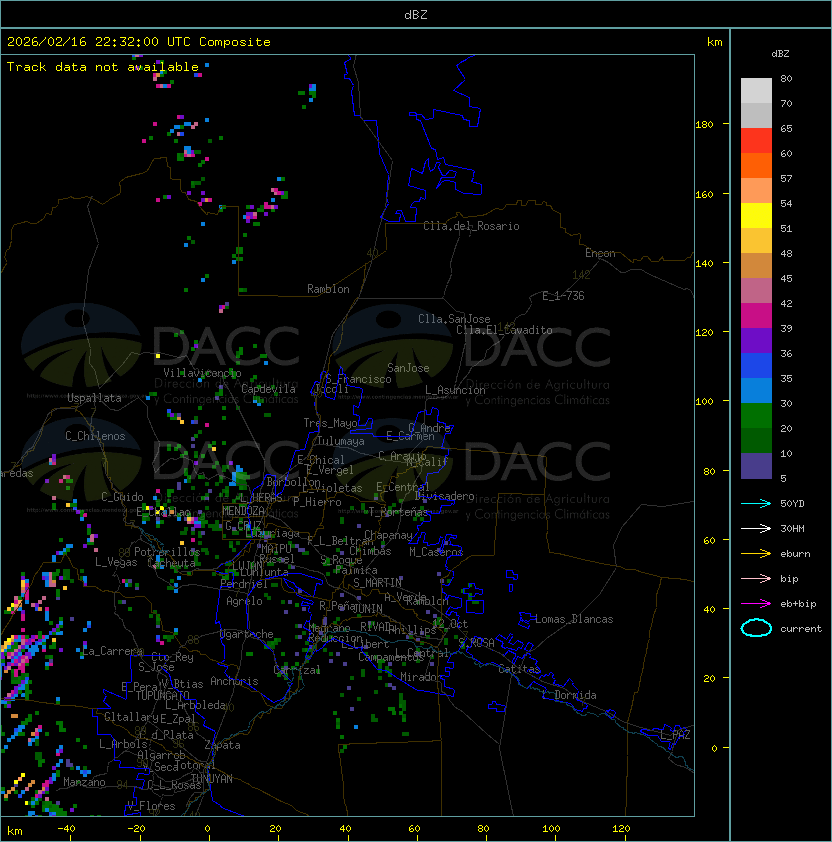Viewport: 832px width, 842px height.
Task: Click the 'Potrerillos' map label
Action: click(167, 552)
